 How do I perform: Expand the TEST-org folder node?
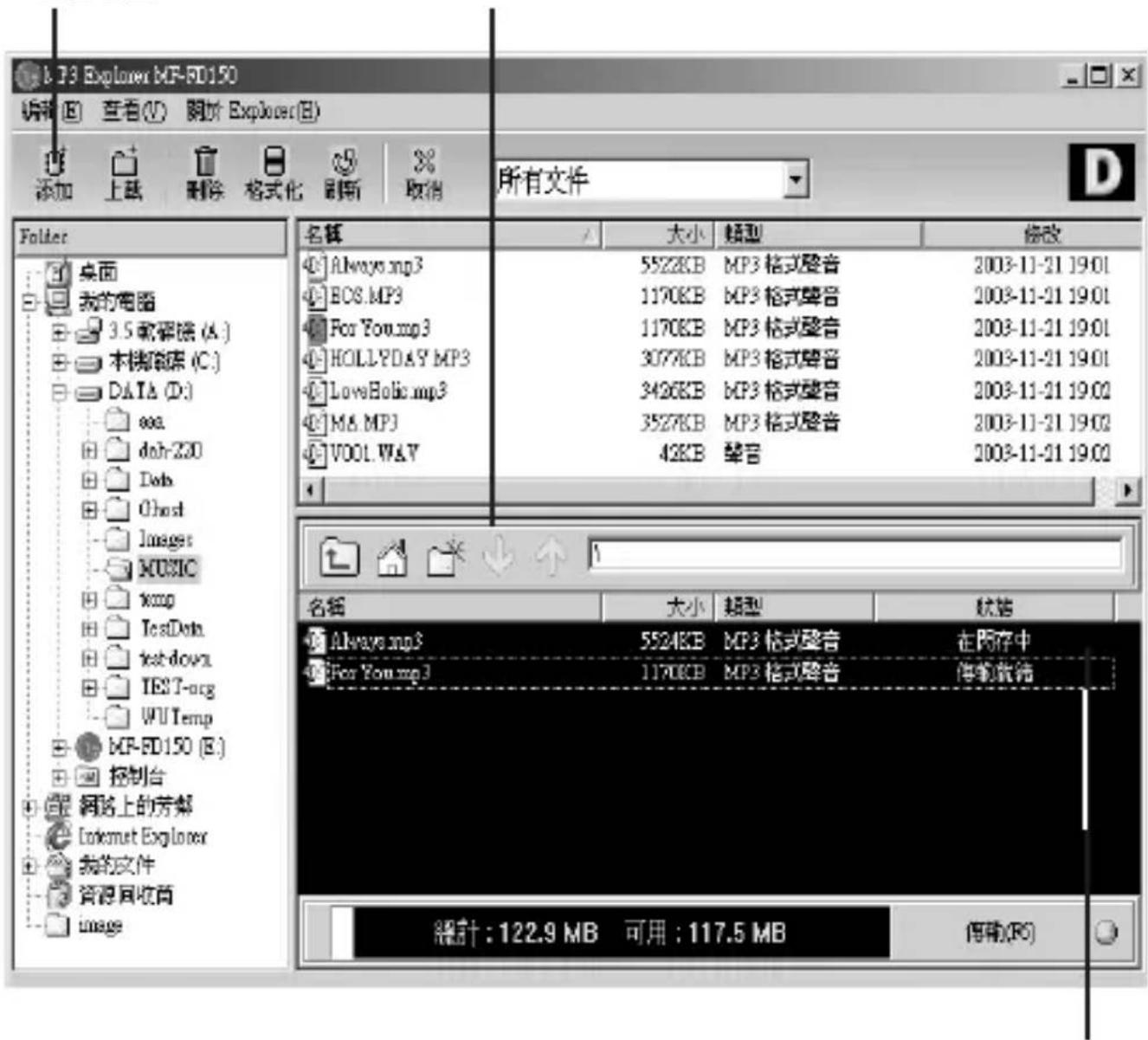tap(89, 688)
